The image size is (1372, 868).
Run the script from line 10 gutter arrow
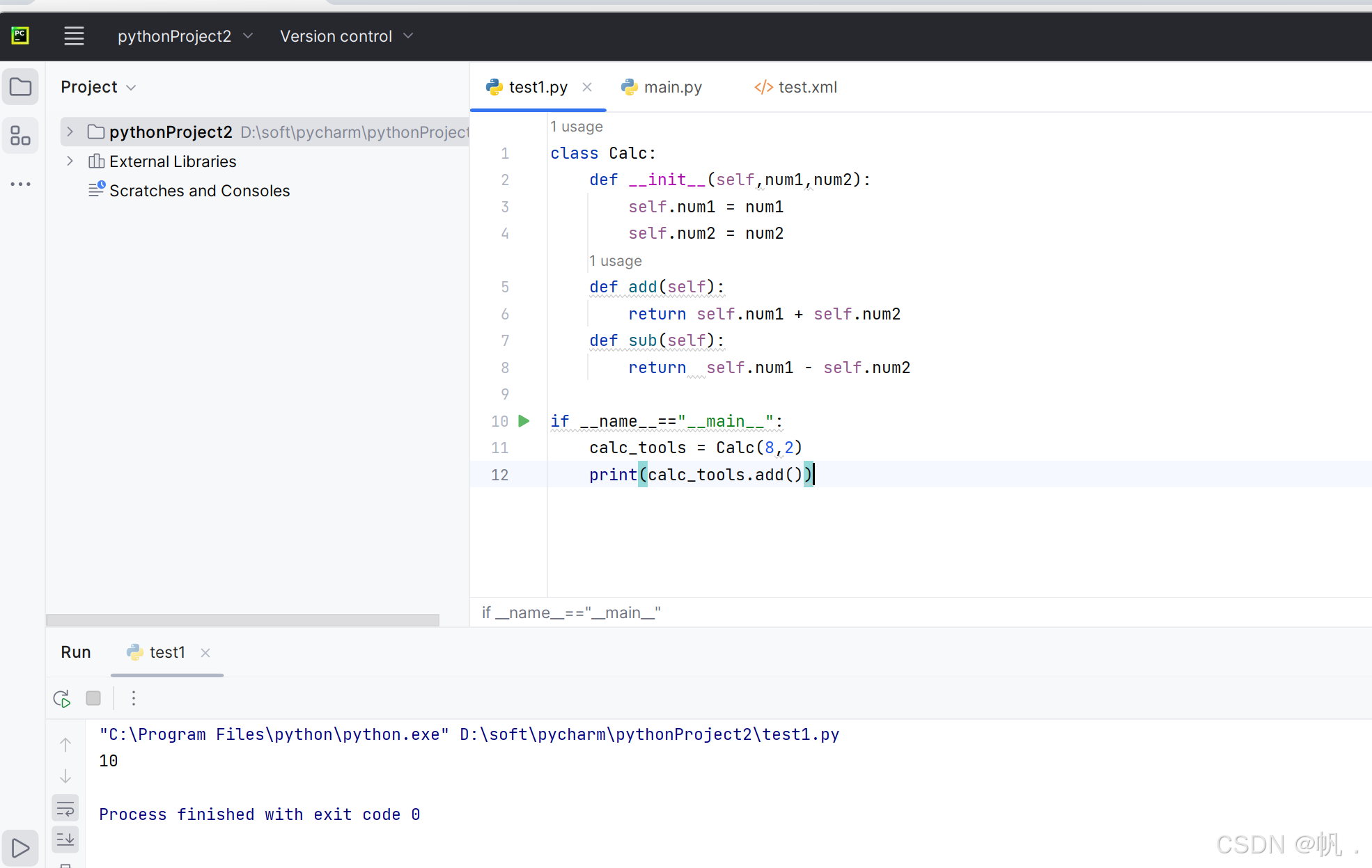[524, 421]
